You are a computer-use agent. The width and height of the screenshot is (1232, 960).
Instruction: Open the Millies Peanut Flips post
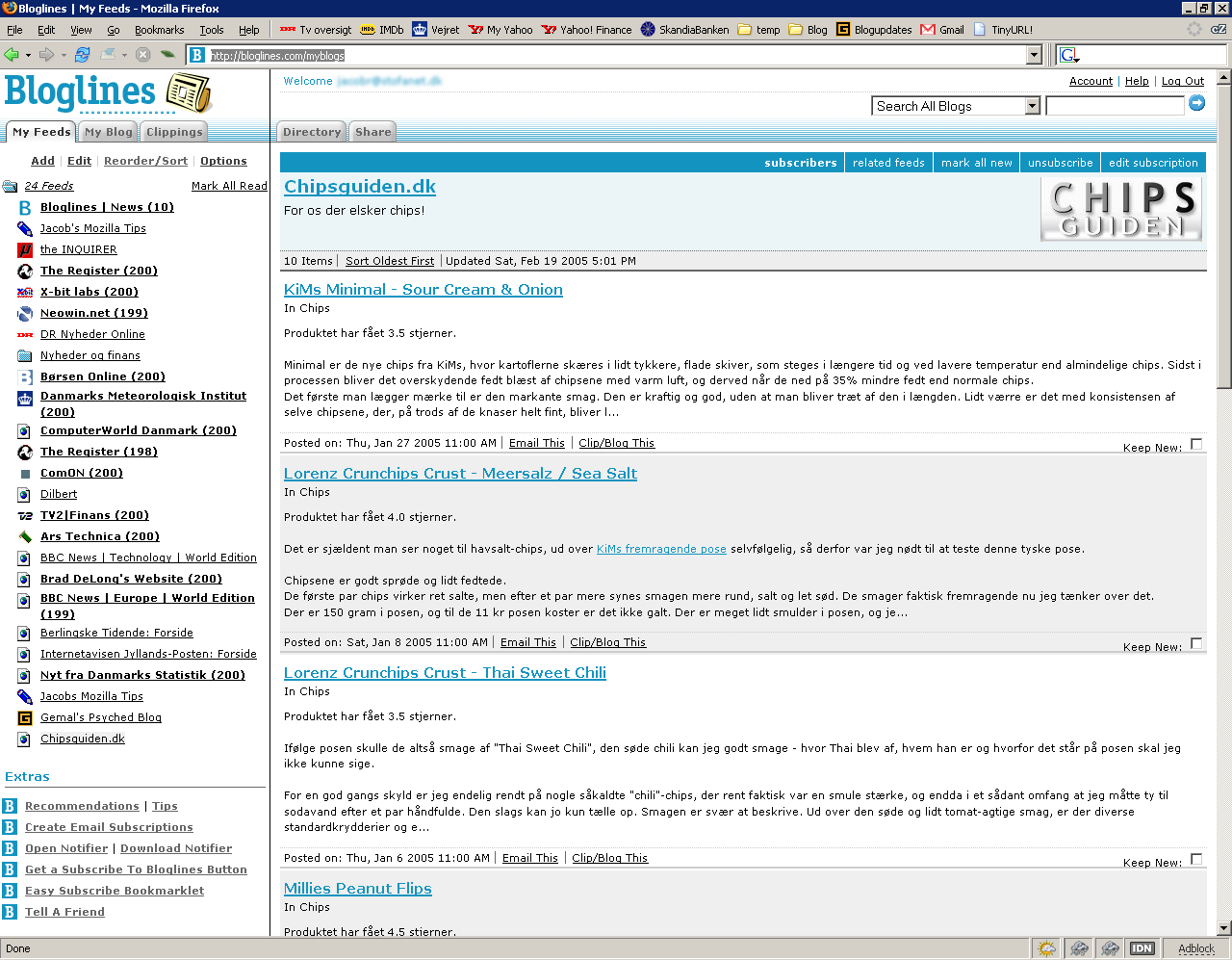pos(358,889)
